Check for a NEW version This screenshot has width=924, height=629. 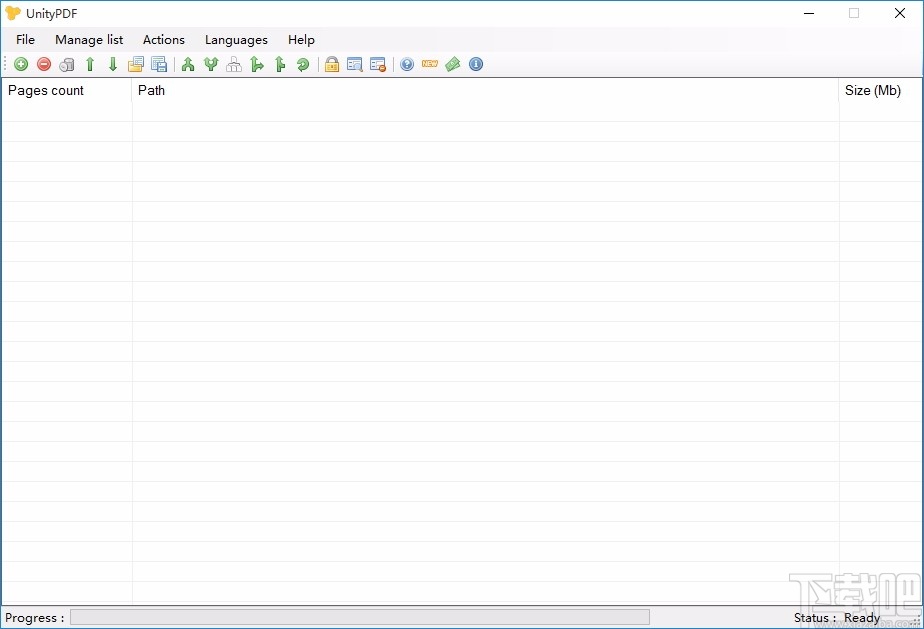429,64
